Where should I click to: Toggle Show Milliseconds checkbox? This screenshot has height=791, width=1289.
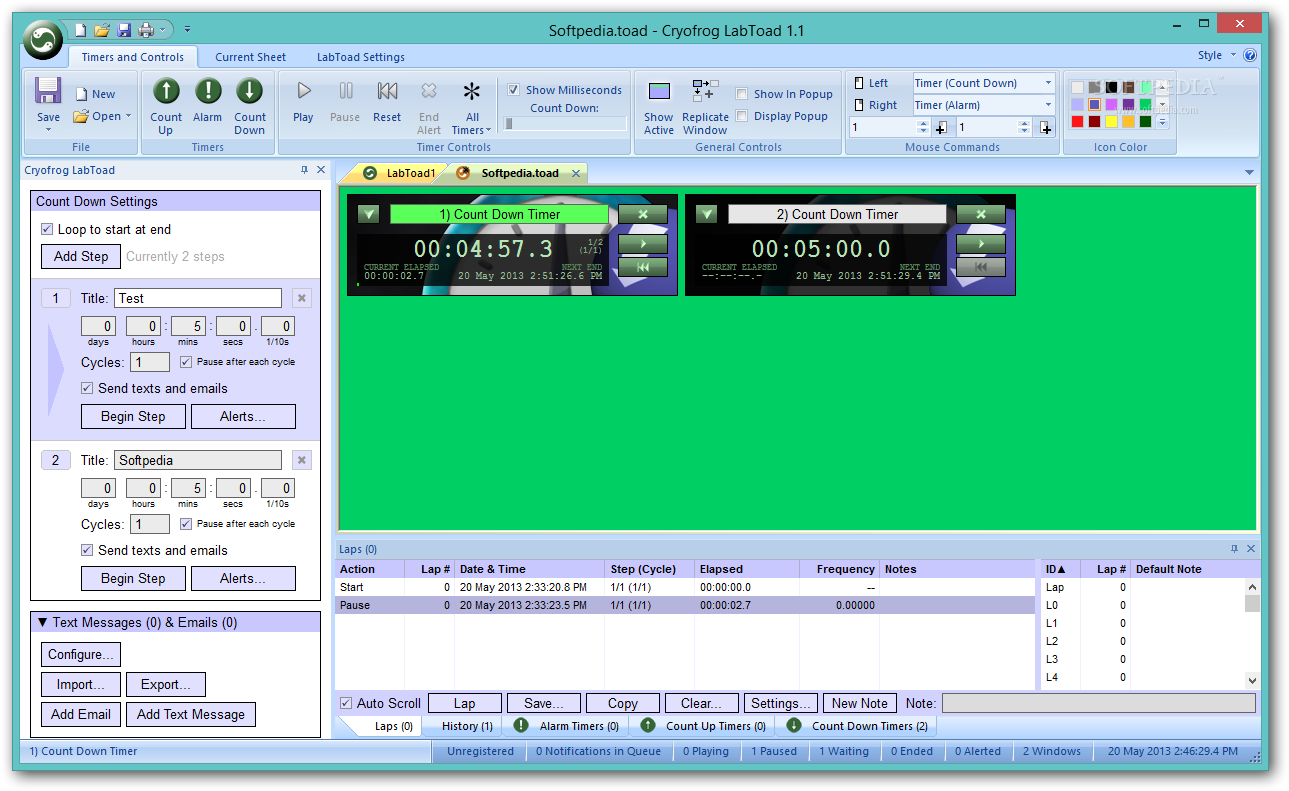(513, 90)
